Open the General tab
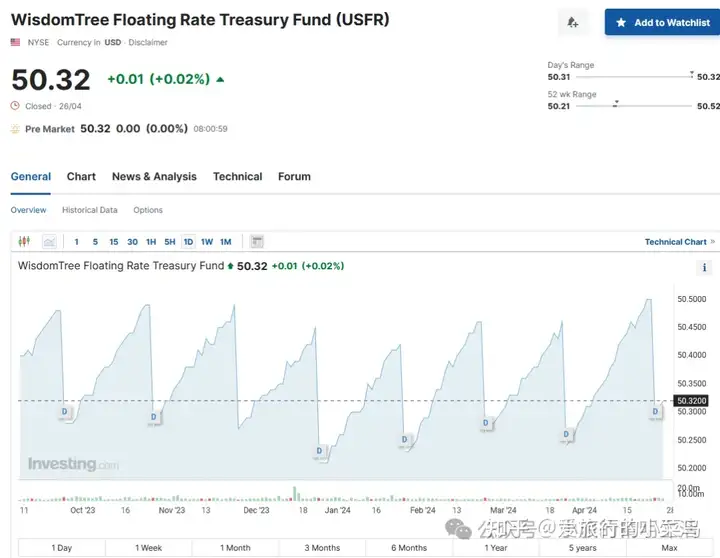This screenshot has height=558, width=720. point(31,177)
